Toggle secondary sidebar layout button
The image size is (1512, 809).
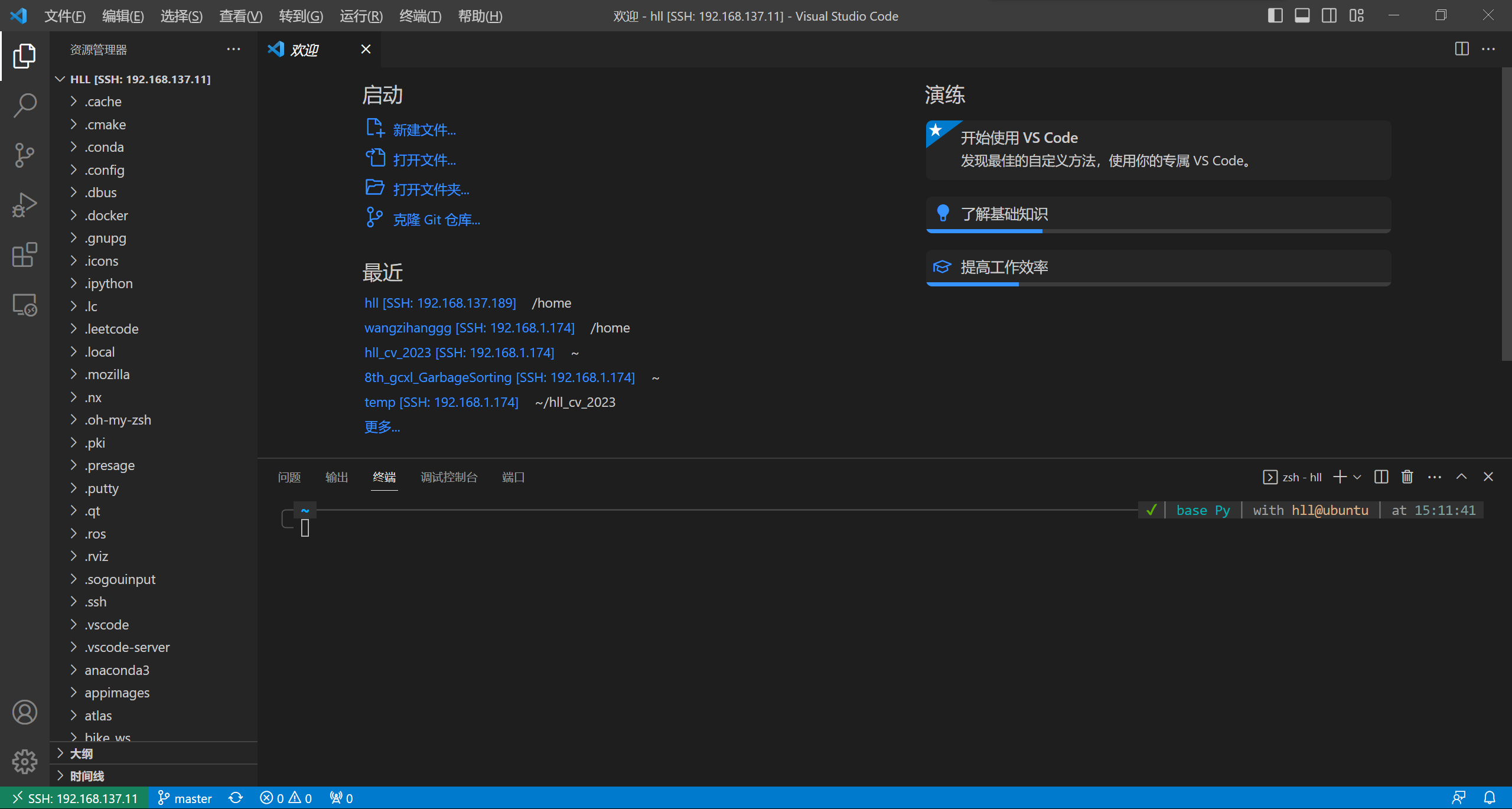pos(1329,16)
